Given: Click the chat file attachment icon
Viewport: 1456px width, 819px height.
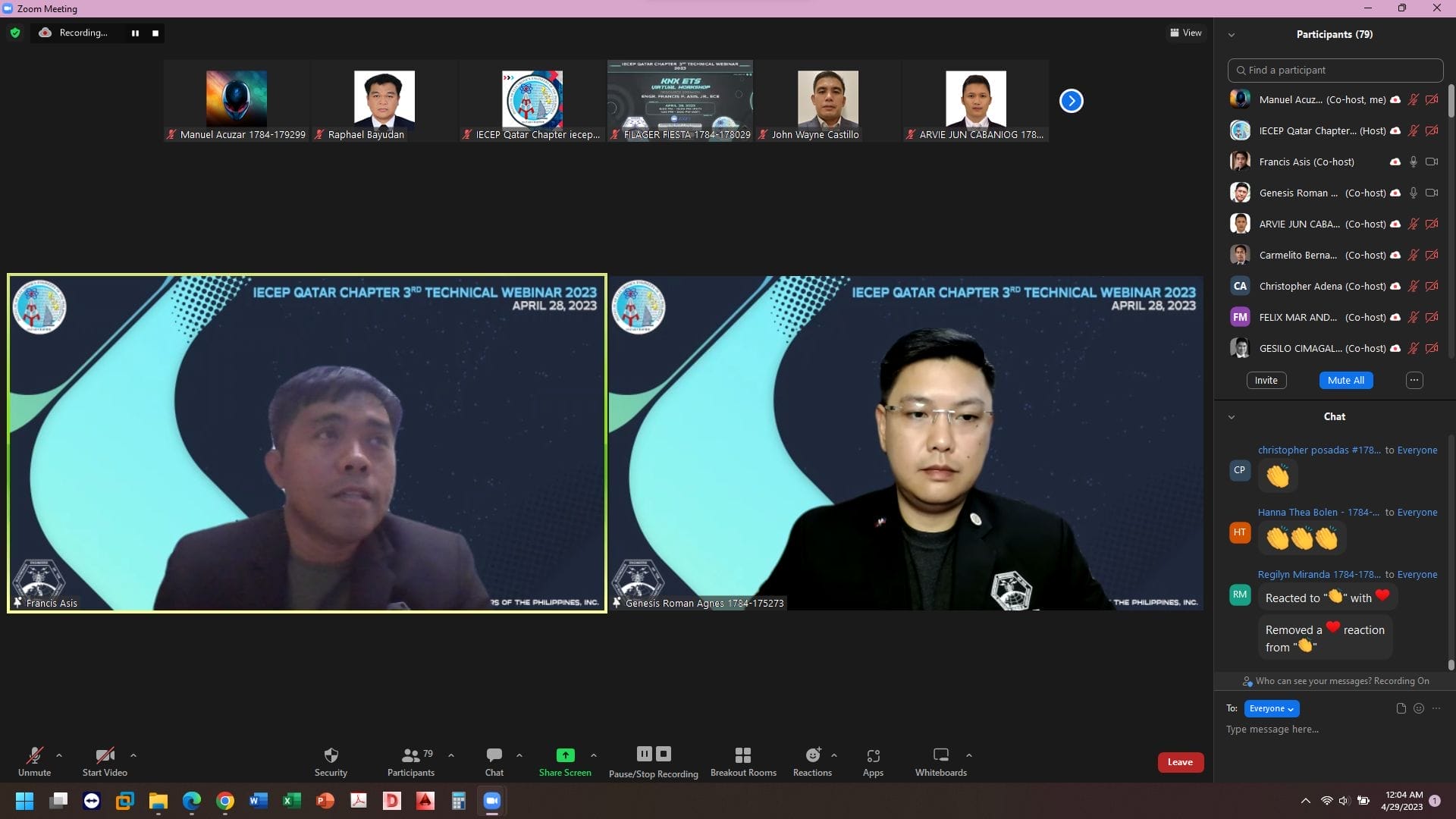Looking at the screenshot, I should tap(1401, 708).
